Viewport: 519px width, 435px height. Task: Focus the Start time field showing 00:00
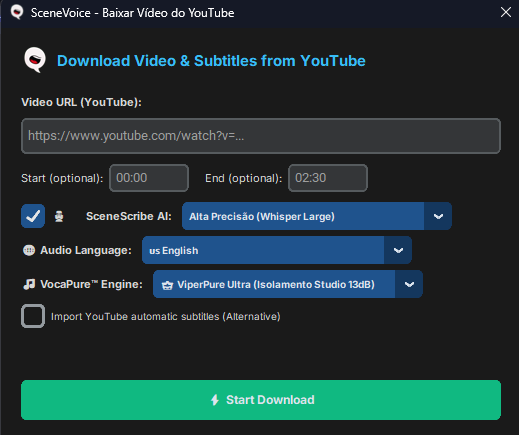[149, 178]
